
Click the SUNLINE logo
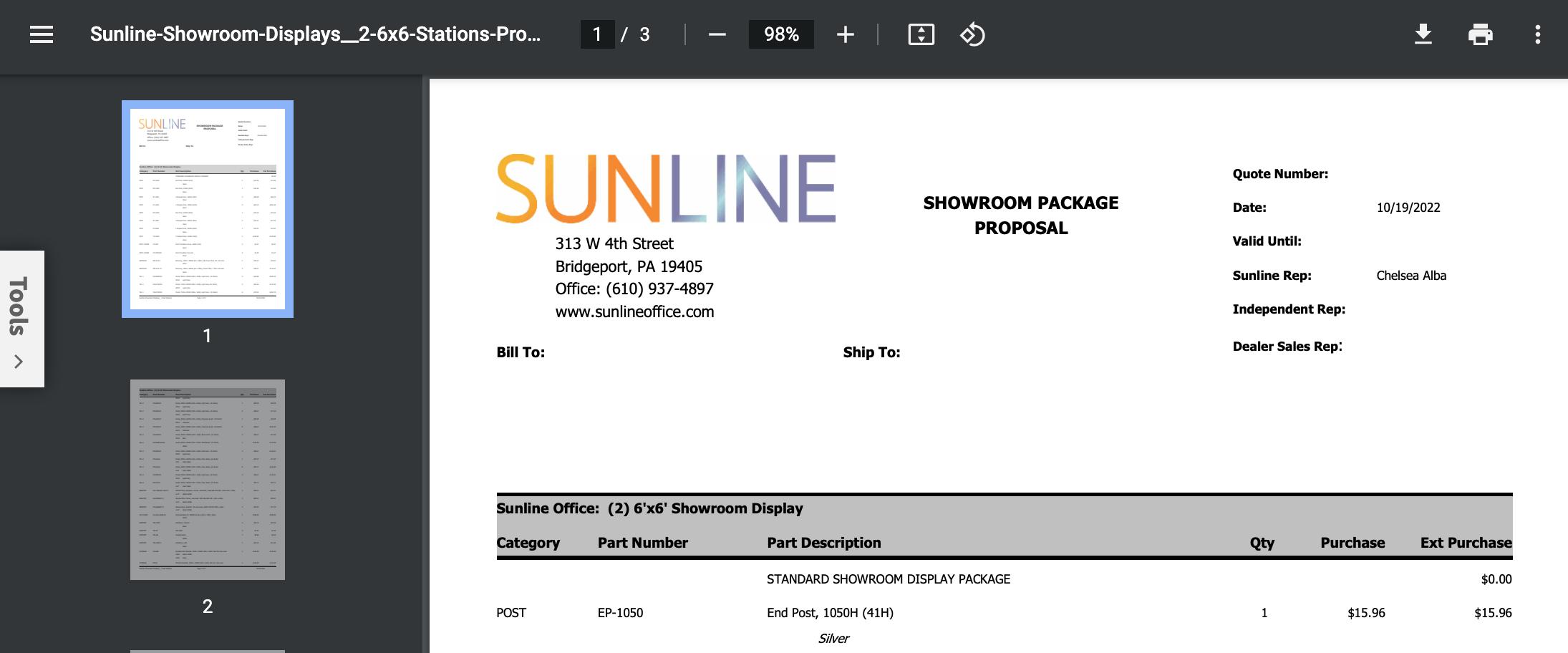(666, 188)
